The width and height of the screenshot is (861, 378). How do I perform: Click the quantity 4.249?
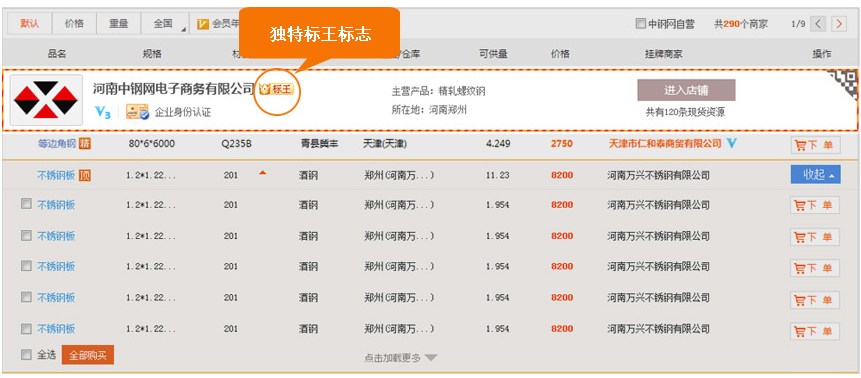(498, 144)
